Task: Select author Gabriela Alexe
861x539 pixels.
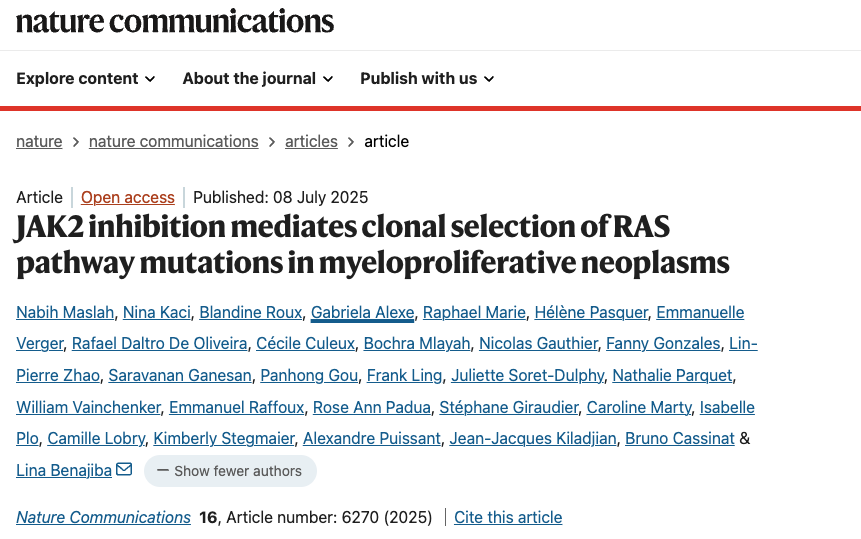Action: coord(361,313)
